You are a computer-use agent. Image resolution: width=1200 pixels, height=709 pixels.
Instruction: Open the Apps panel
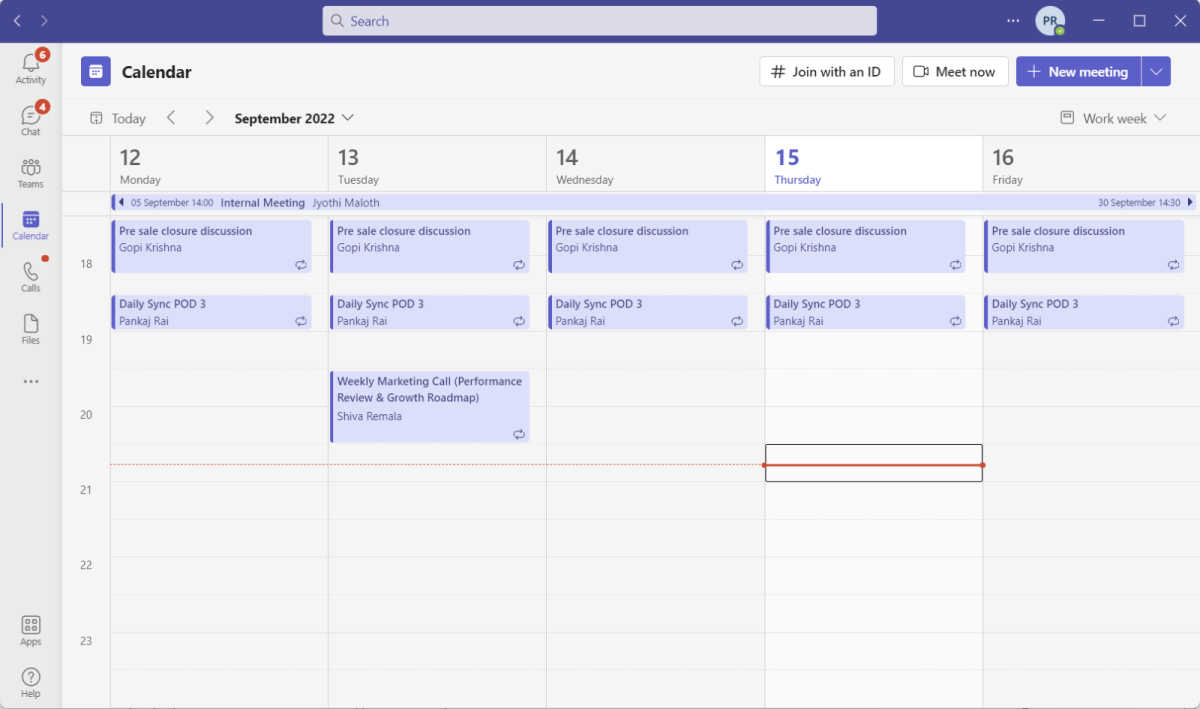(30, 628)
